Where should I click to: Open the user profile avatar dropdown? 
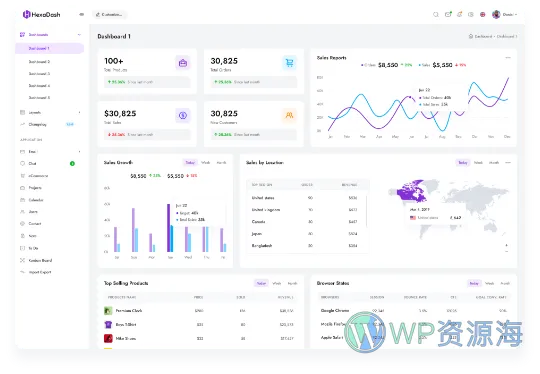[505, 14]
